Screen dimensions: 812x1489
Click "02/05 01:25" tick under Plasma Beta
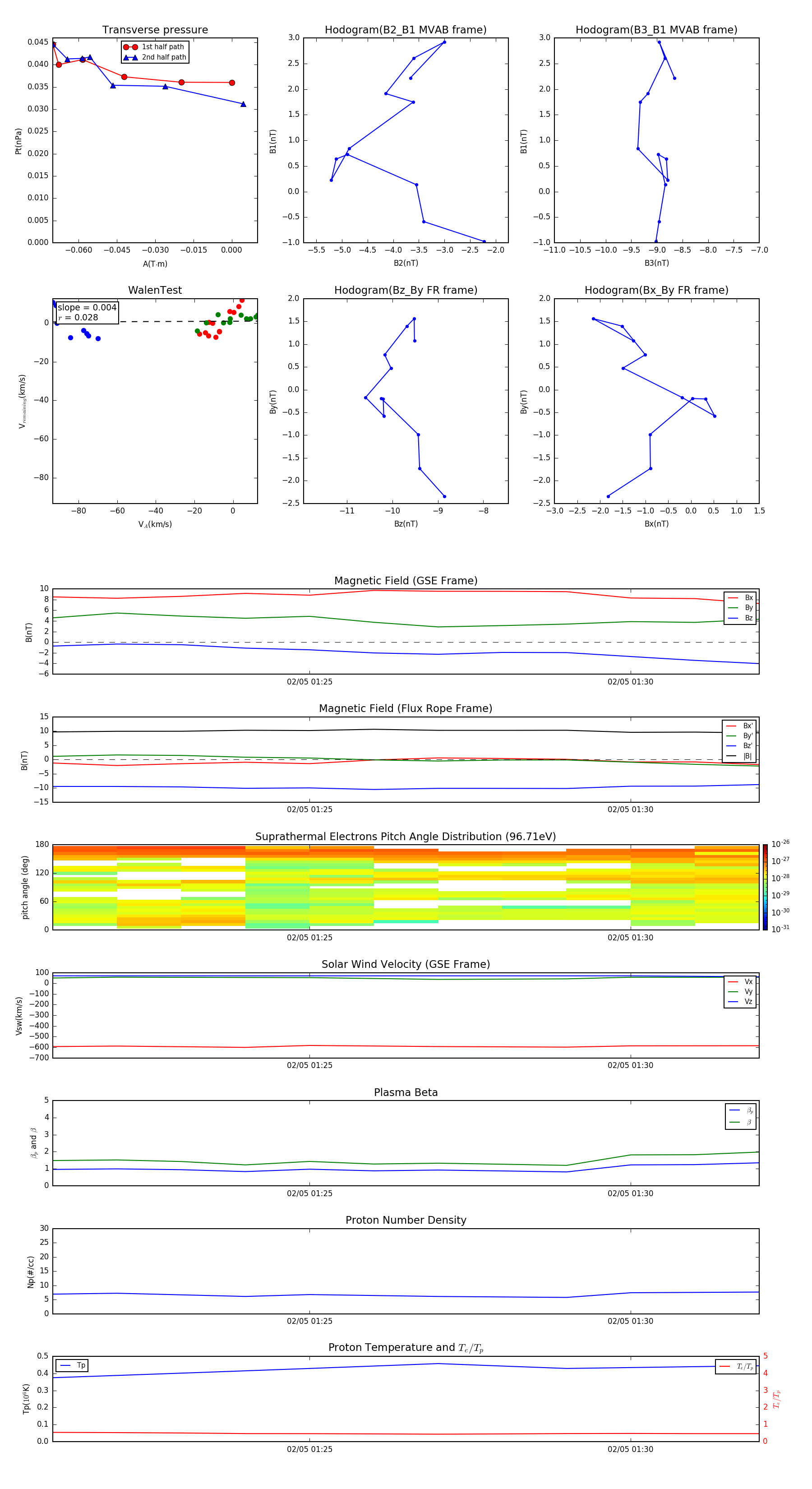[310, 1193]
